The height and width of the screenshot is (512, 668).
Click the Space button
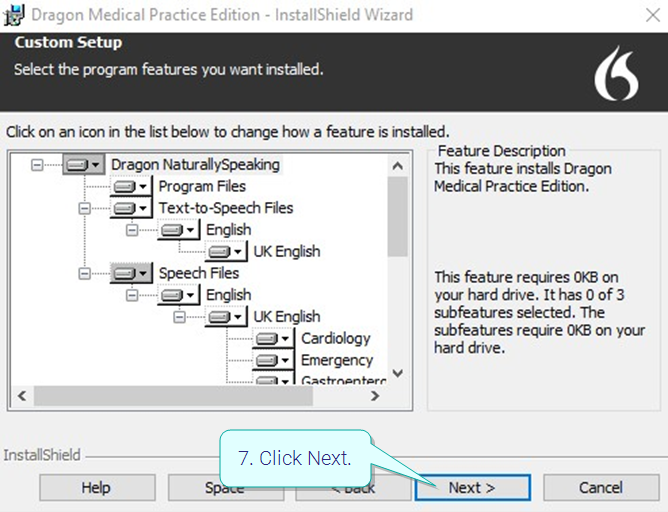point(226,487)
